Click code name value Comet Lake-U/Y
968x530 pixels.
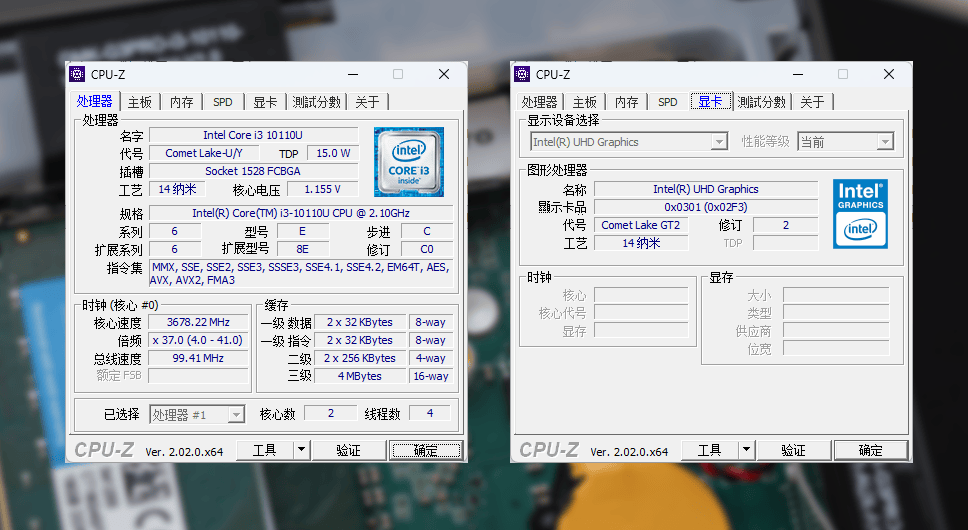point(204,153)
